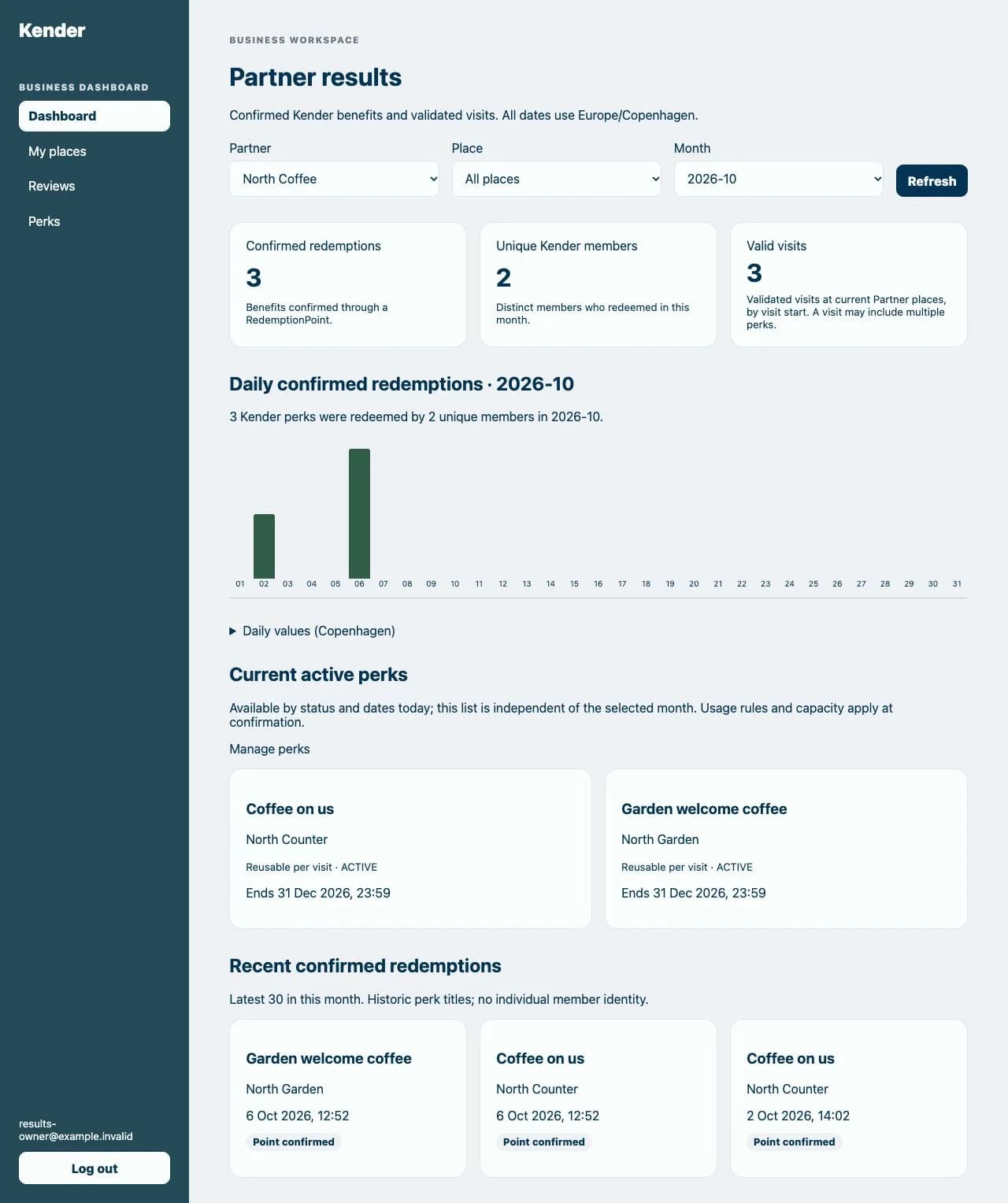Image resolution: width=1008 pixels, height=1203 pixels.
Task: Click the Log out button
Action: point(94,1168)
